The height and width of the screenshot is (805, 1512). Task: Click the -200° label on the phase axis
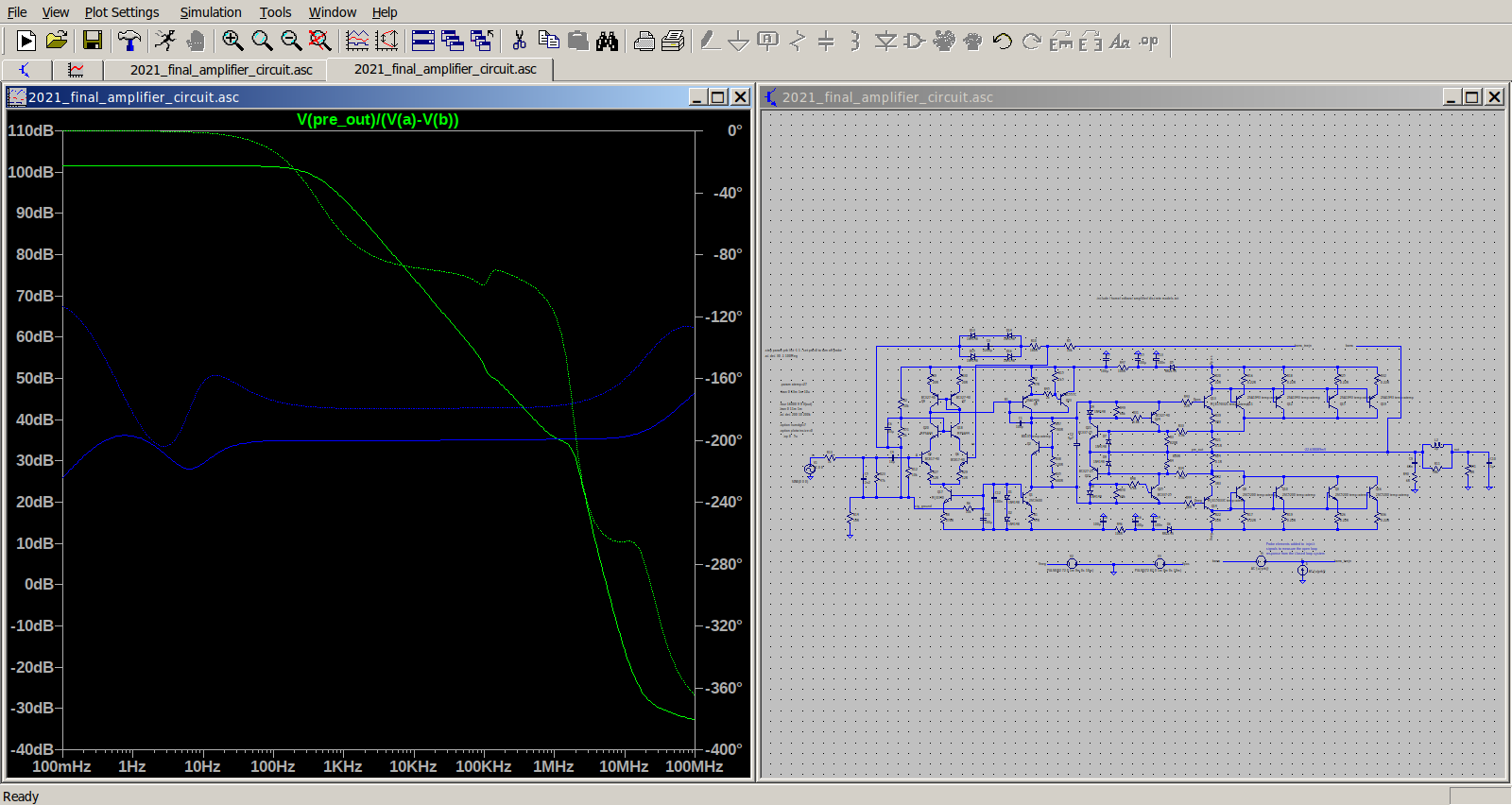point(724,440)
